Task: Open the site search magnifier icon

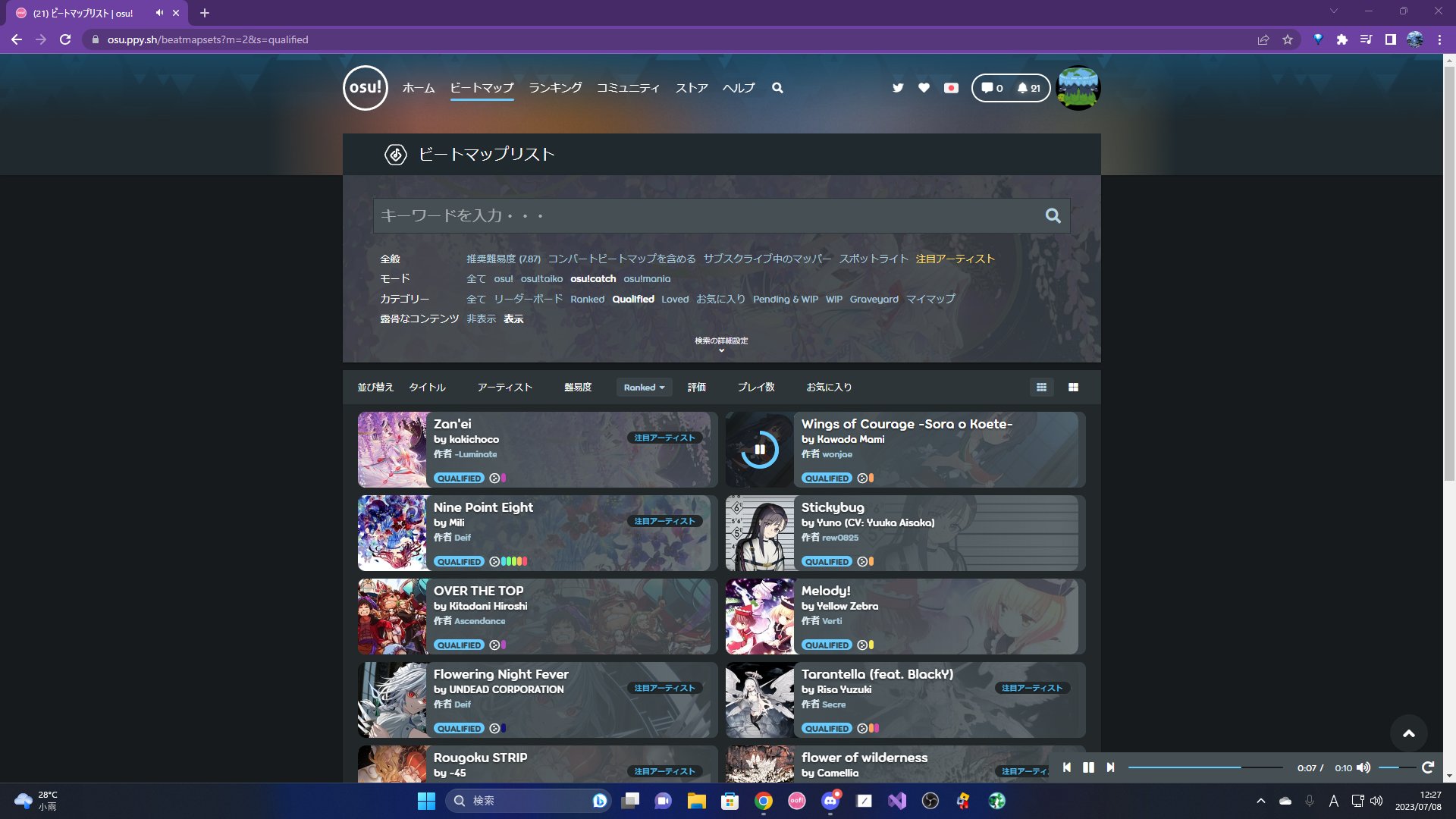Action: point(777,88)
